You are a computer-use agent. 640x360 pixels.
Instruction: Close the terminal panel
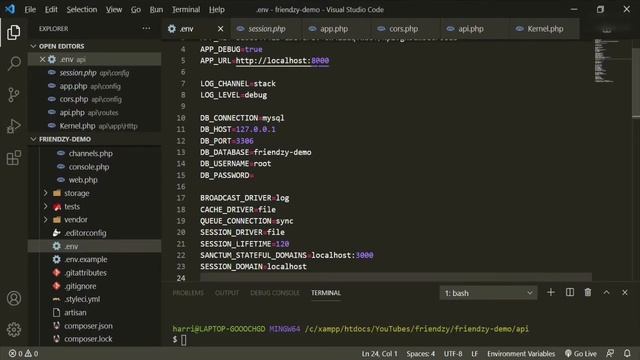pos(625,292)
